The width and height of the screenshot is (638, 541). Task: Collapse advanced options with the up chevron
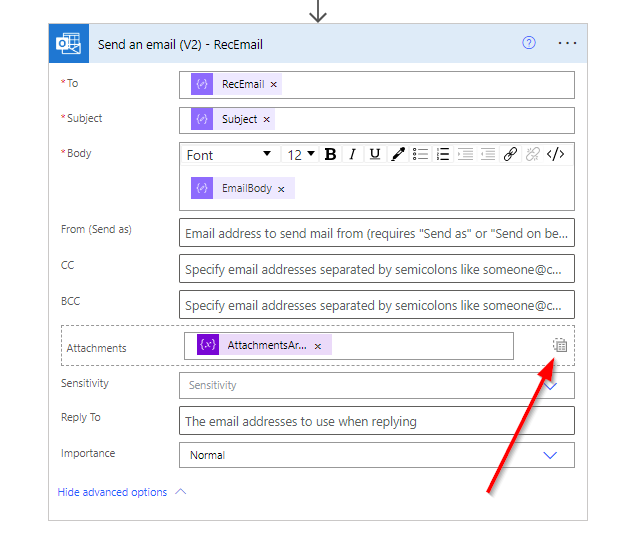pos(181,492)
